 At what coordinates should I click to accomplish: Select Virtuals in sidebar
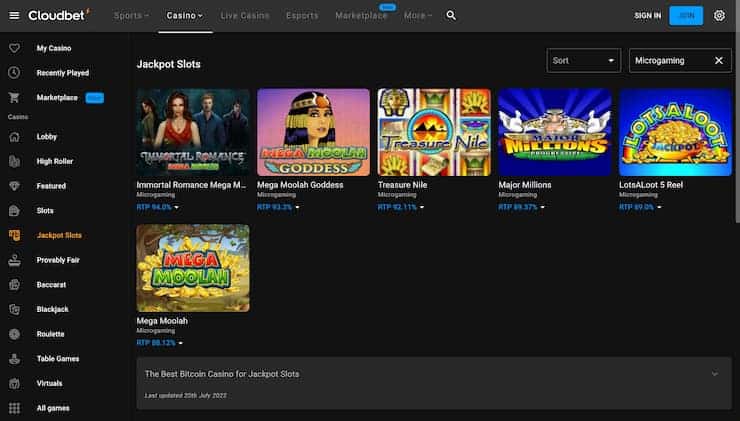[50, 383]
